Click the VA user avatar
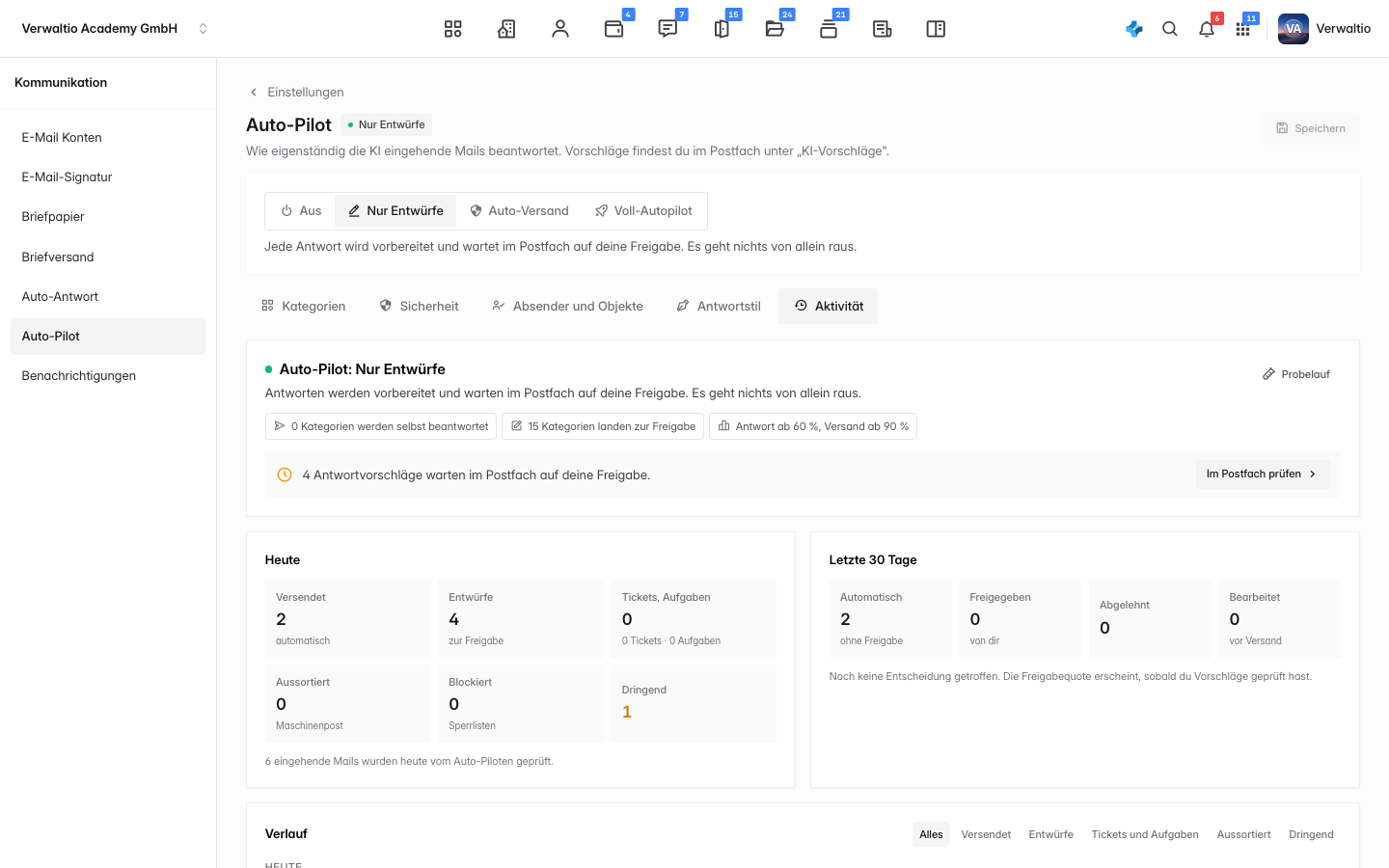The image size is (1389, 868). click(x=1294, y=29)
